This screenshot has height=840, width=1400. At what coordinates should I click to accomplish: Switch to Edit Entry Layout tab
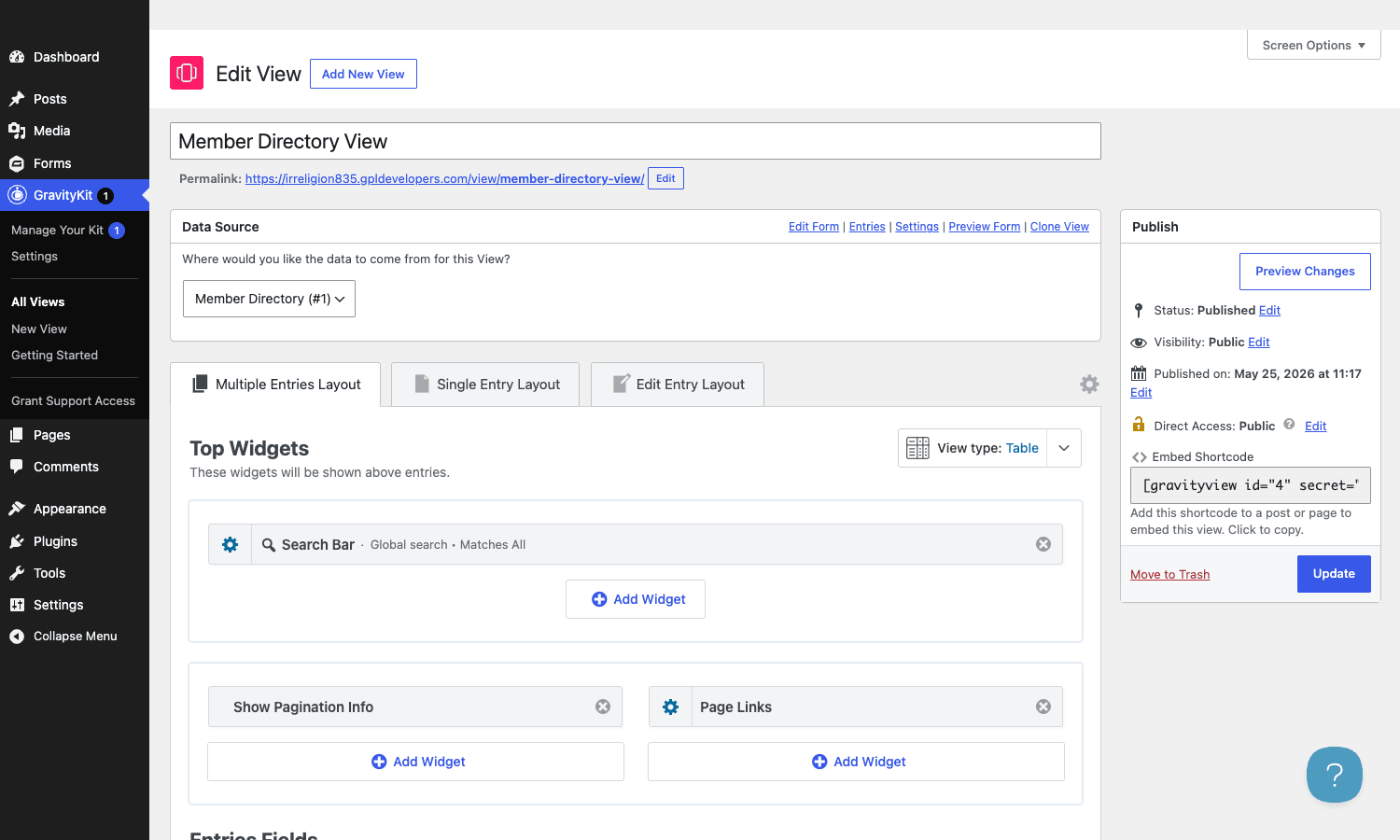pos(678,385)
